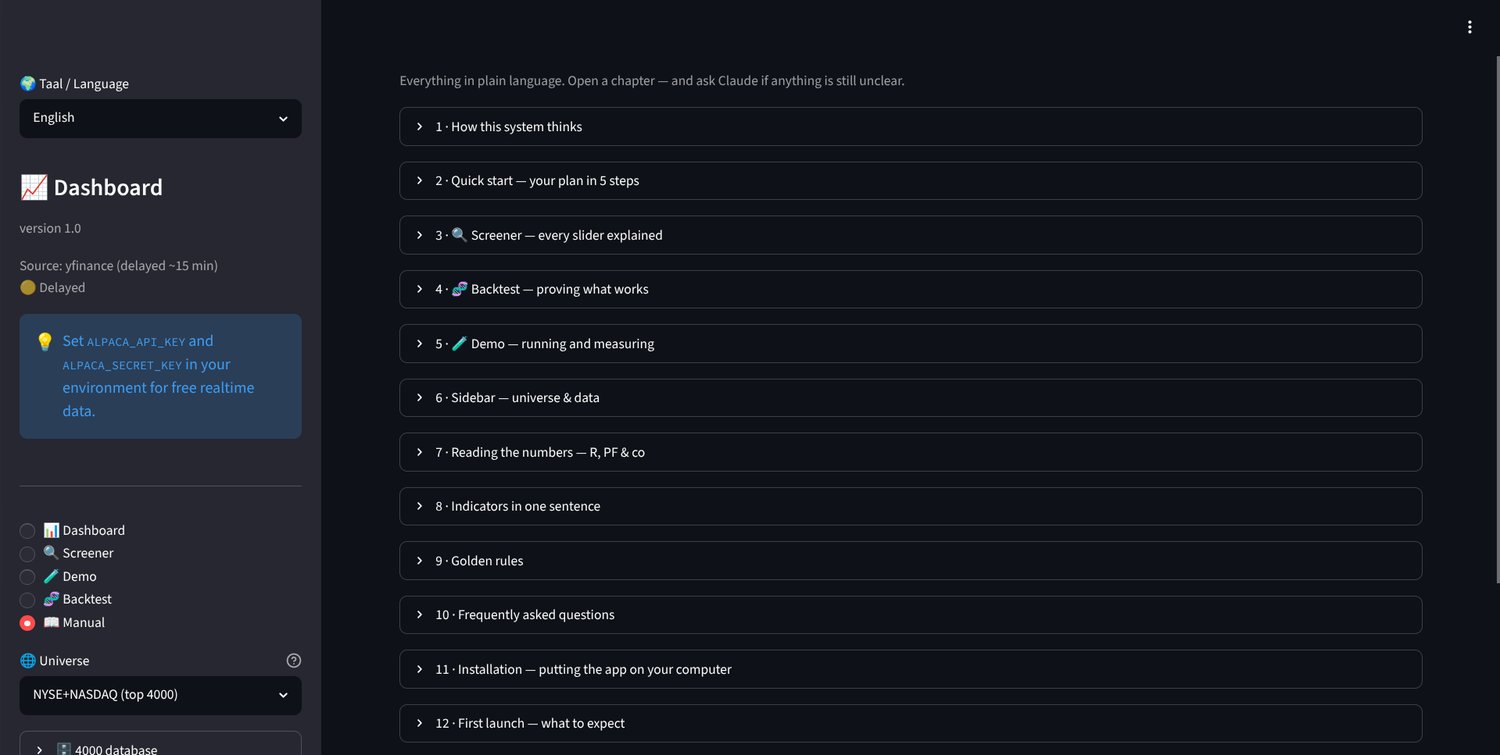Image resolution: width=1500 pixels, height=755 pixels.
Task: Open the three-dot main menu
Action: [x=1469, y=27]
